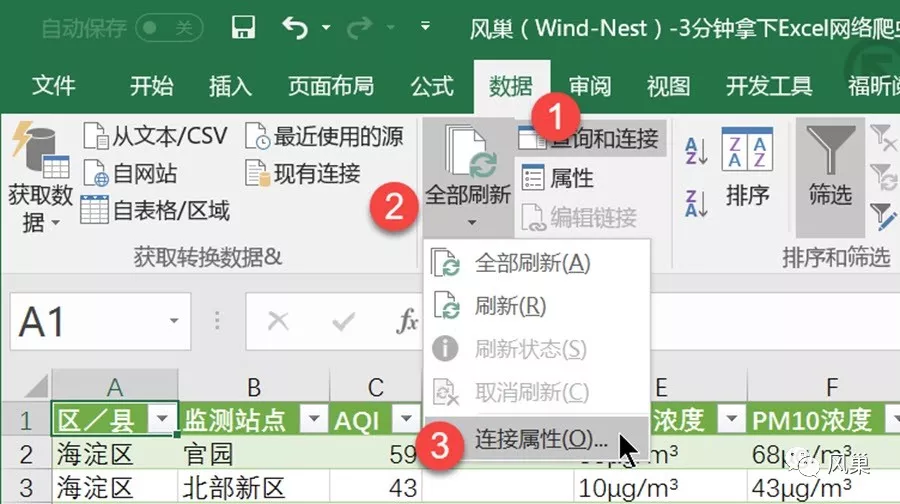Click the Save floppy disk icon

coord(243,27)
